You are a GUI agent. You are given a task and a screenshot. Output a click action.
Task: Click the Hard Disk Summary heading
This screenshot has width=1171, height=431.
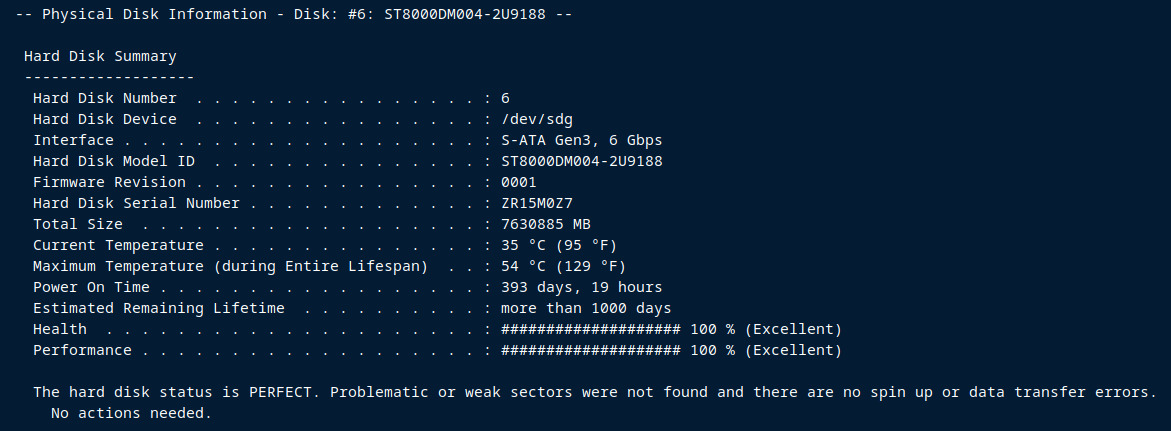[x=100, y=57]
